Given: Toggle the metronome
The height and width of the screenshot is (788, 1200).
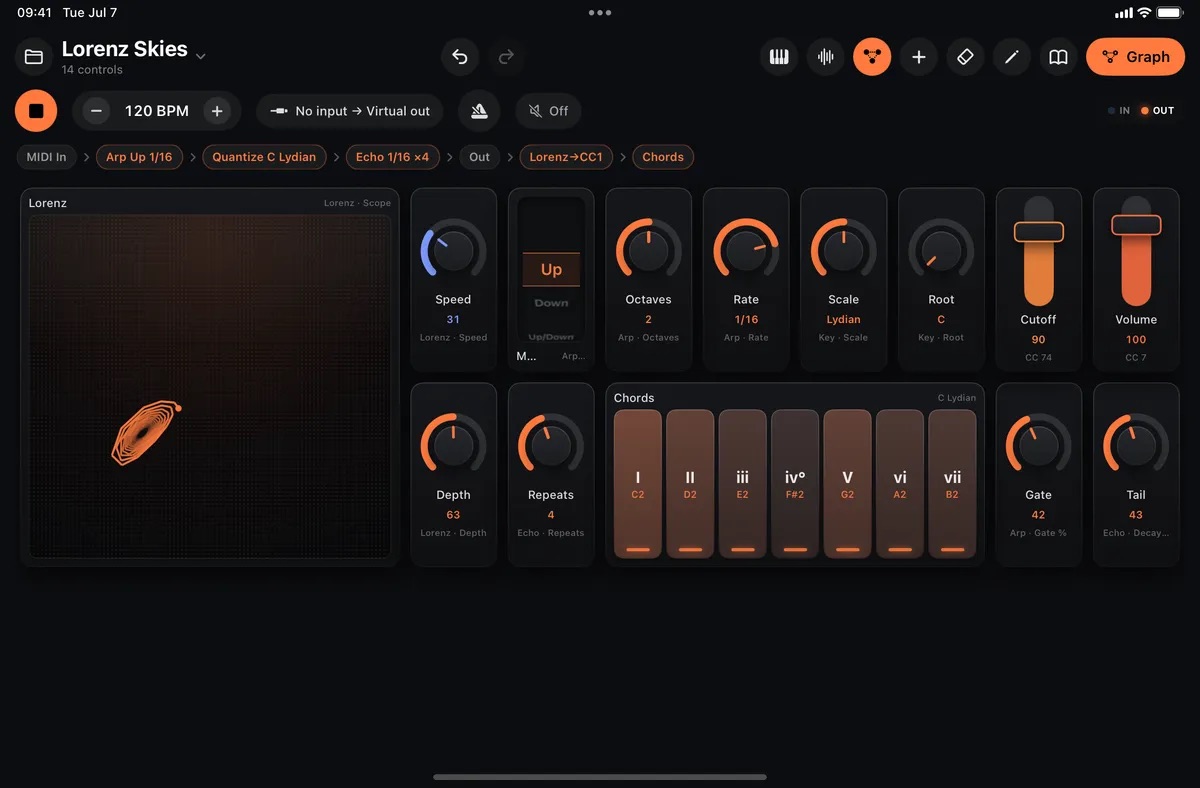Looking at the screenshot, I should (480, 111).
